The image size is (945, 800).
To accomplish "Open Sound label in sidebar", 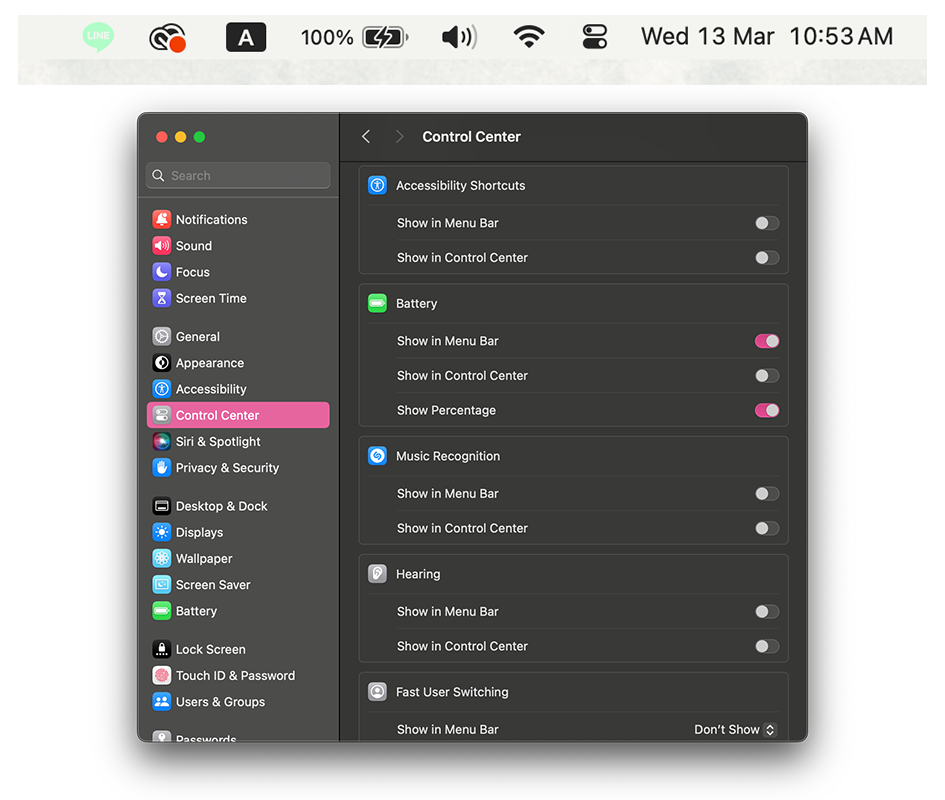I will (193, 246).
